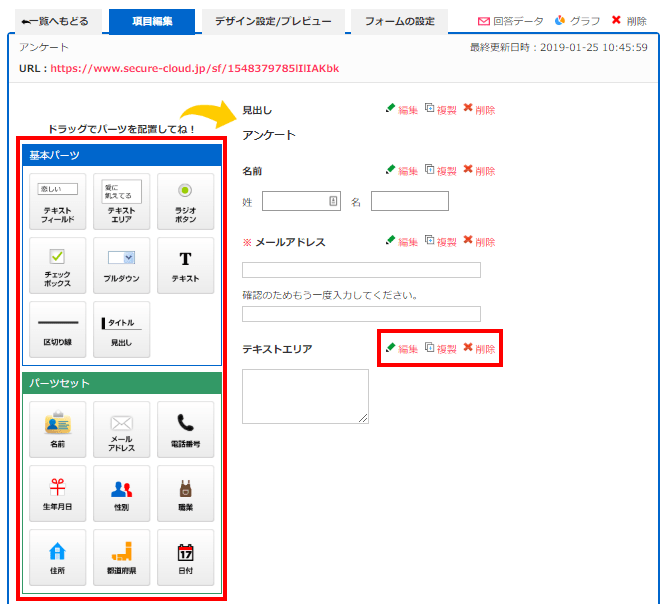Click the date (日付) calendar part set
Image resolution: width=667 pixels, height=604 pixels.
(x=185, y=557)
